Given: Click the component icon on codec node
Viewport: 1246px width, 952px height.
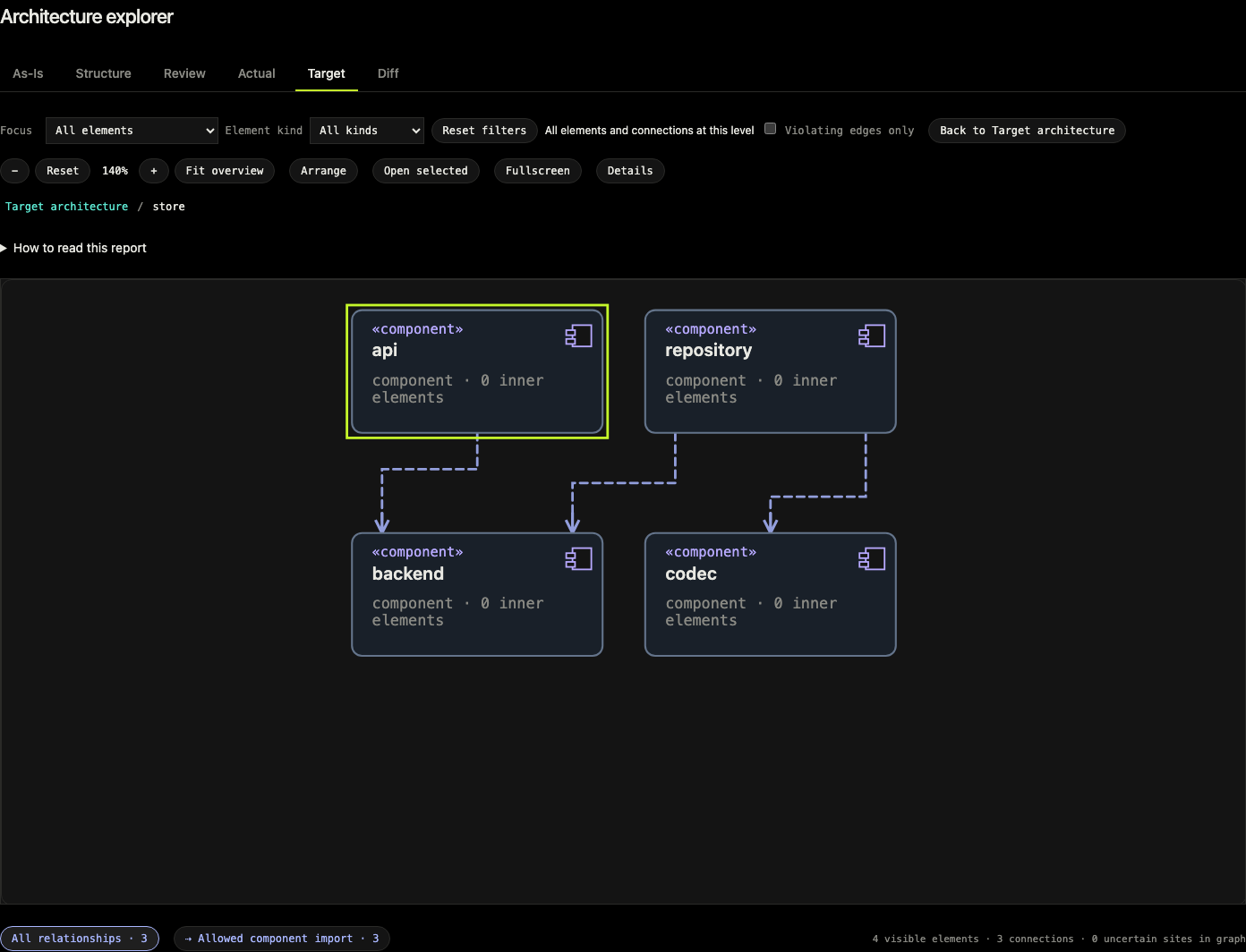Looking at the screenshot, I should coord(872,559).
